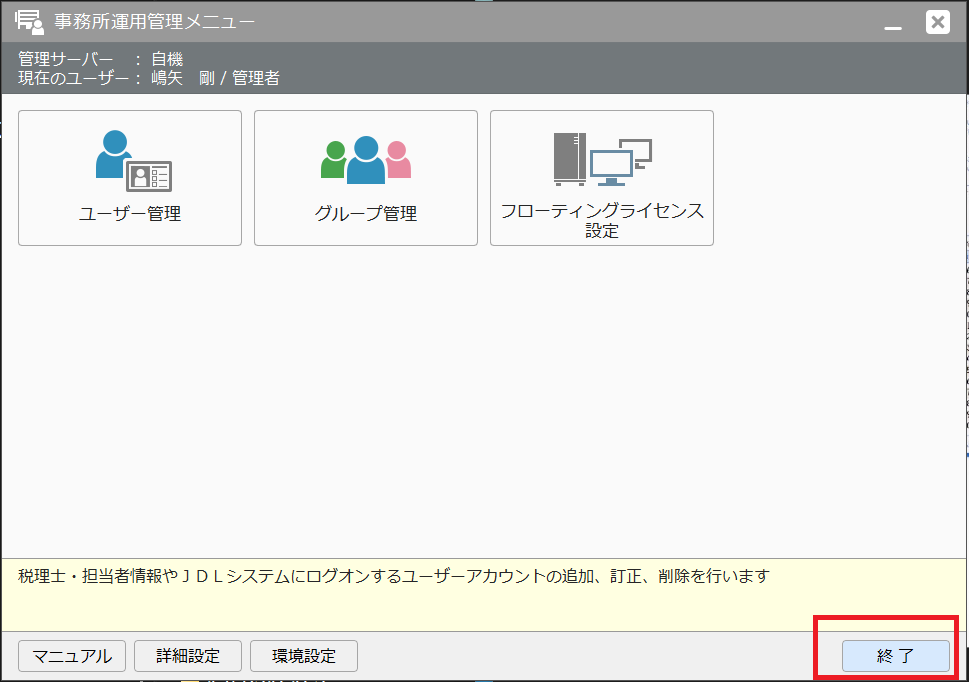Click the ID card part of the user icon
The width and height of the screenshot is (969, 682).
coord(150,177)
